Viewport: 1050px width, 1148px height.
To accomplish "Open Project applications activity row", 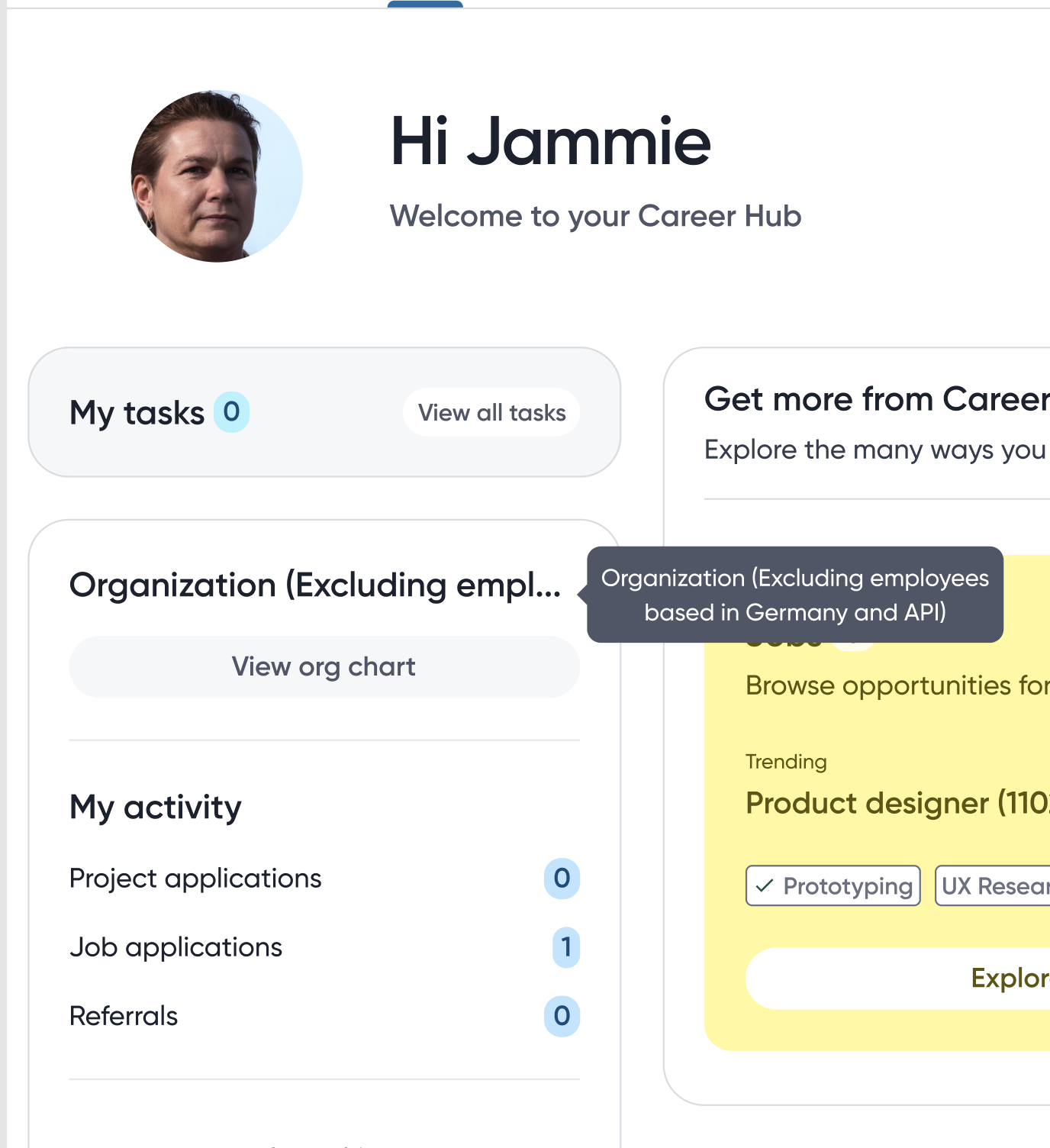I will click(x=324, y=879).
